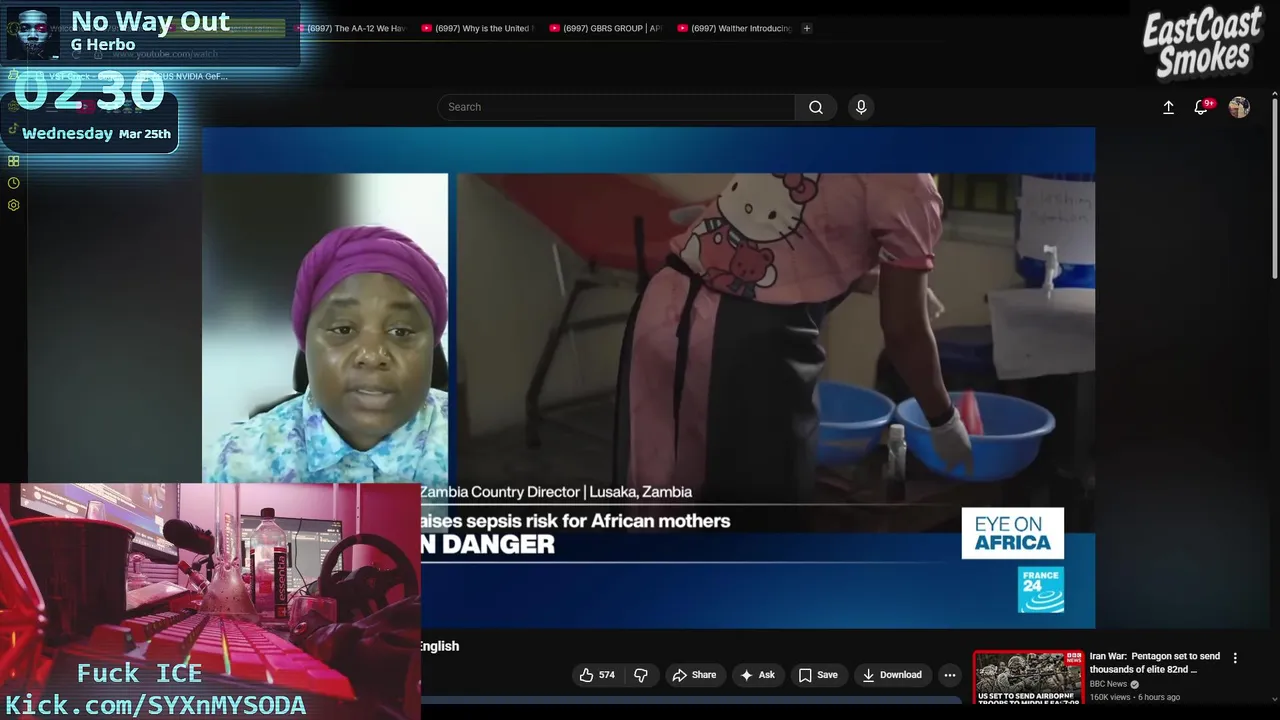
Task: Download the video
Action: click(x=892, y=675)
